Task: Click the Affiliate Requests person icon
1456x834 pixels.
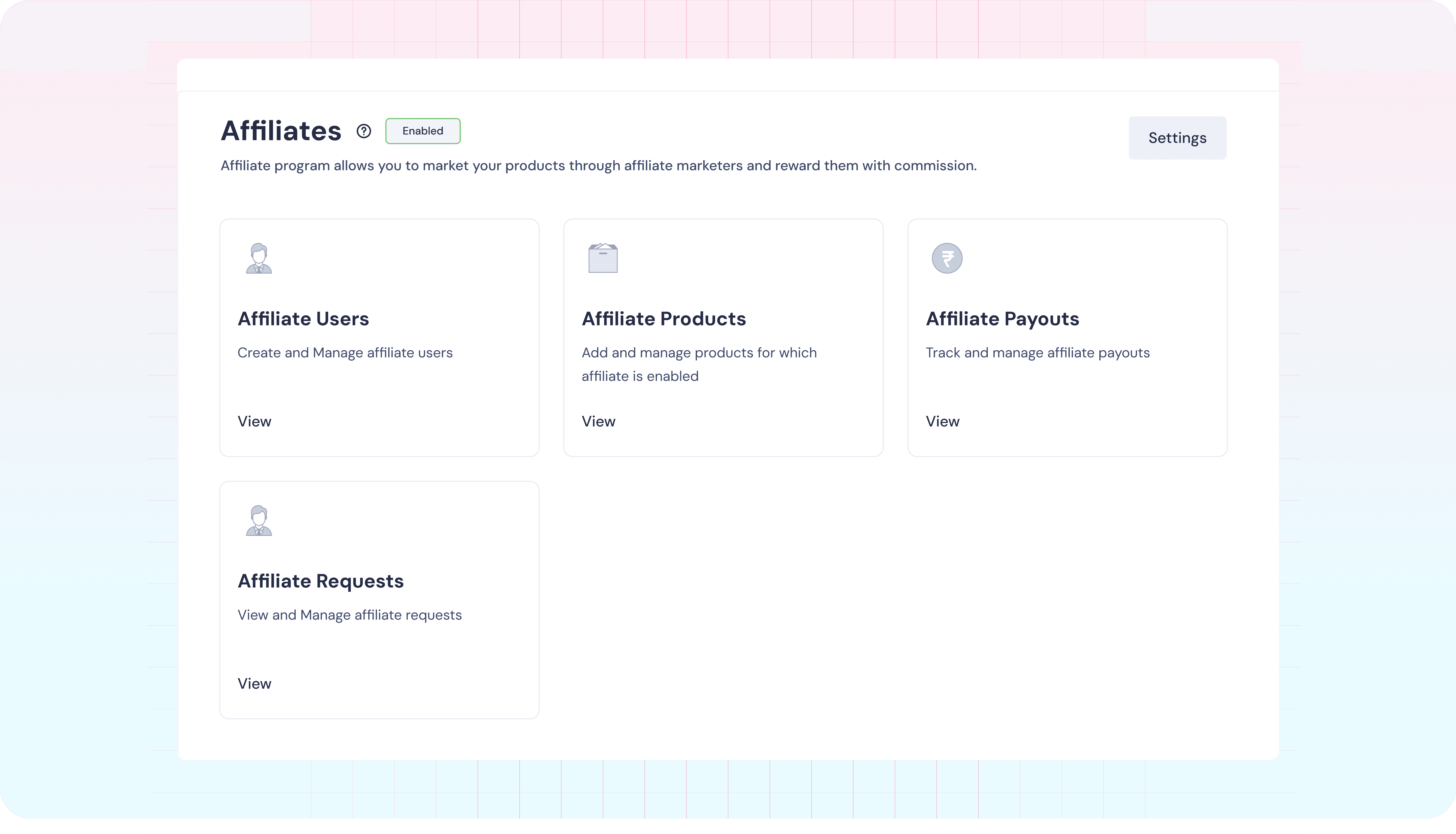Action: click(x=259, y=521)
